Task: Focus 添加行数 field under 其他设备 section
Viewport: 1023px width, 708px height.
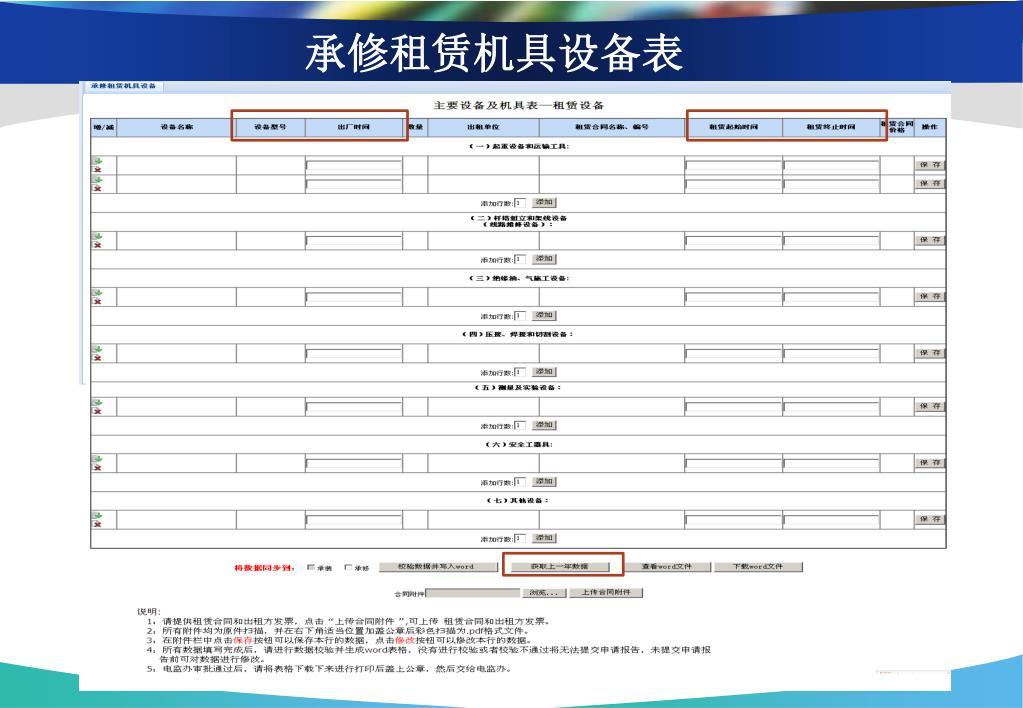Action: pos(520,538)
